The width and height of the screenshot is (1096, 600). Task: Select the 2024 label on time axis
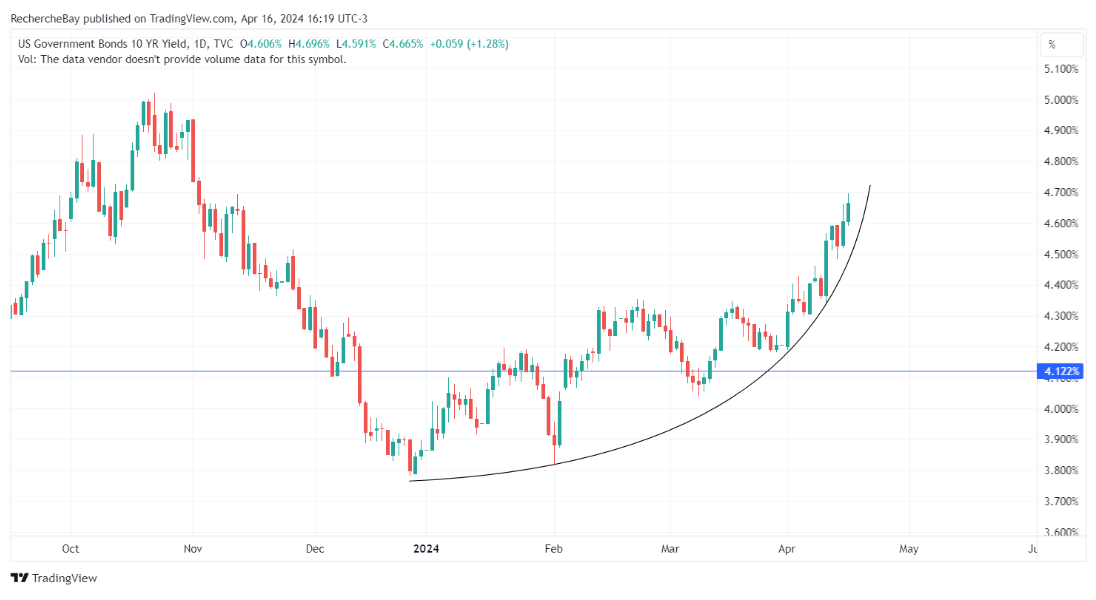(x=426, y=549)
